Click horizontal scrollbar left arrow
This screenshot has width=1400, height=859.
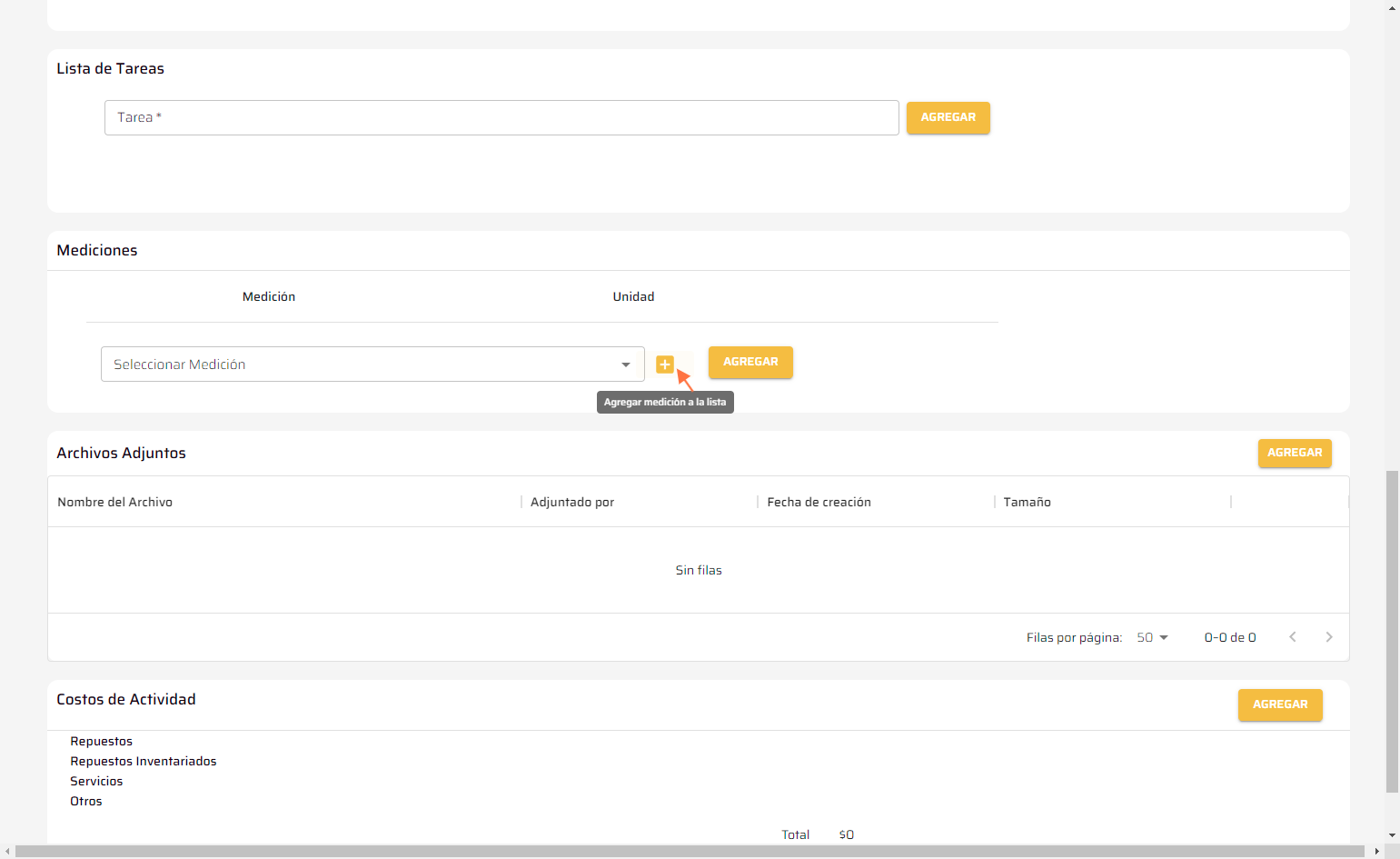7,852
